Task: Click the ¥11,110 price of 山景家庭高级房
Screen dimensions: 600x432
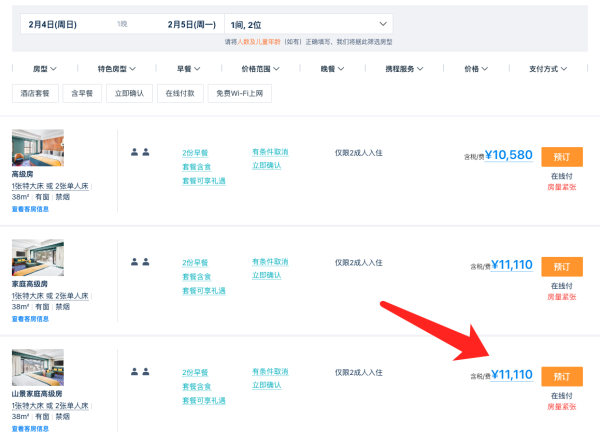Action: tap(512, 375)
